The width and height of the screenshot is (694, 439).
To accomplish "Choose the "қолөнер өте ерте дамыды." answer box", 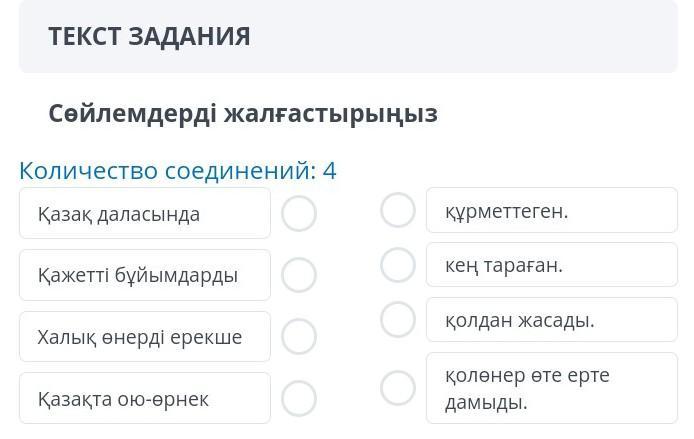I will coord(551,388).
